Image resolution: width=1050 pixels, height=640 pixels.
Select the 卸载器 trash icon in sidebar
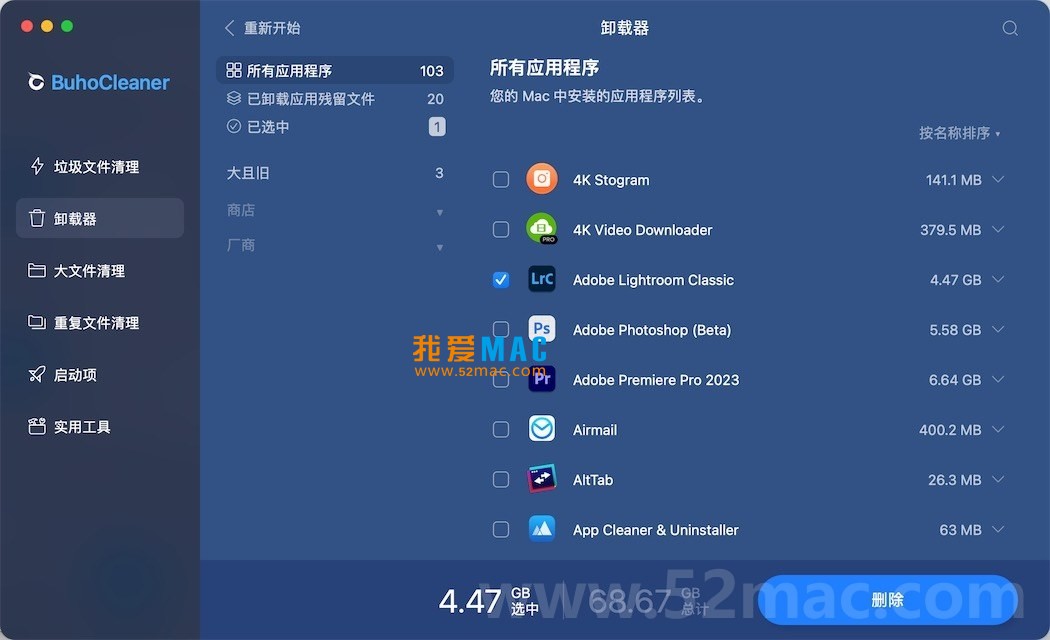click(x=37, y=218)
